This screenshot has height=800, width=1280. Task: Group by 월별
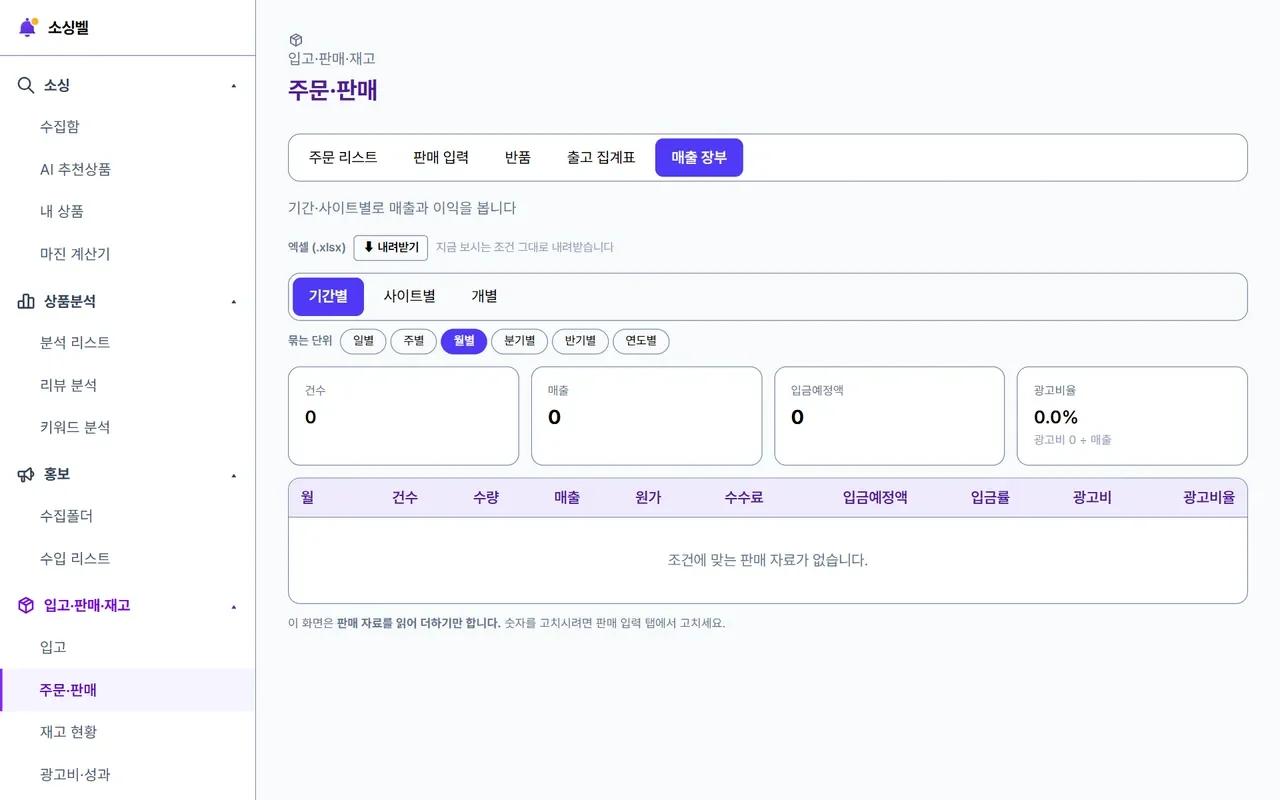(464, 341)
